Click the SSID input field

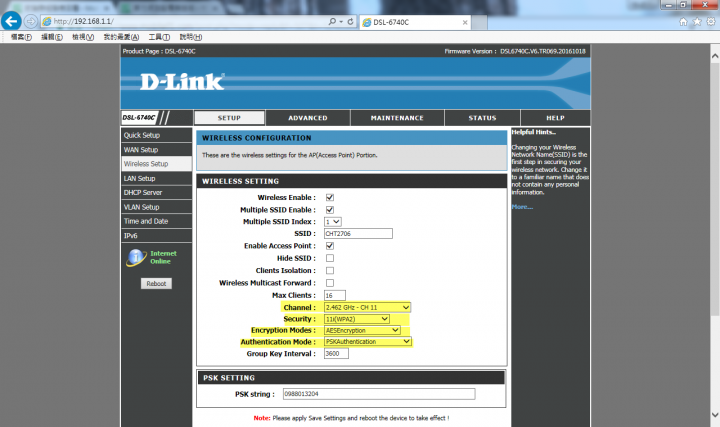[358, 234]
